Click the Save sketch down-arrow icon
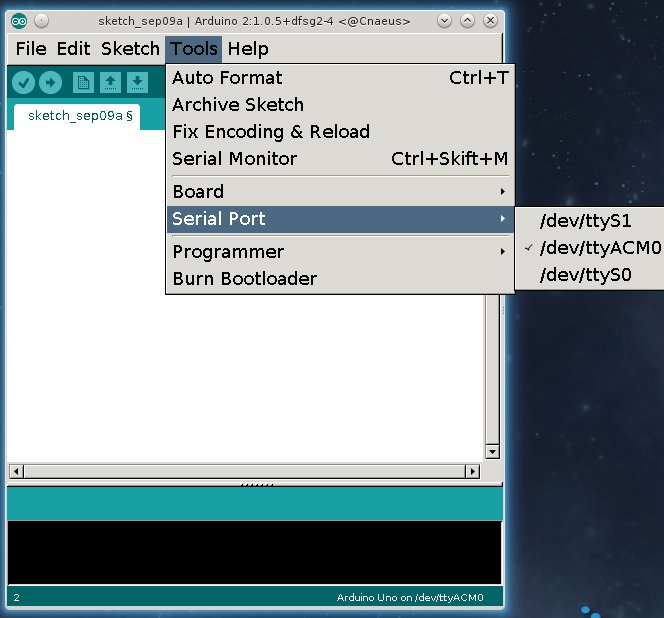The height and width of the screenshot is (618, 664). (x=137, y=83)
